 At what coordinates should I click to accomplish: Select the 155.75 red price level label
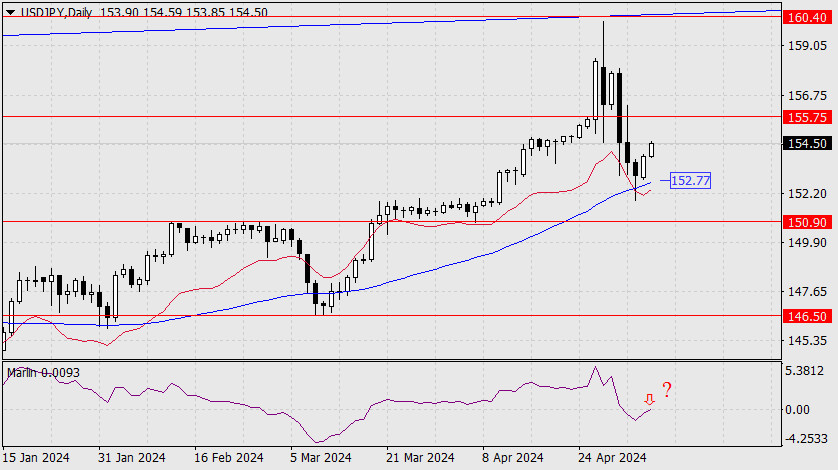point(807,117)
